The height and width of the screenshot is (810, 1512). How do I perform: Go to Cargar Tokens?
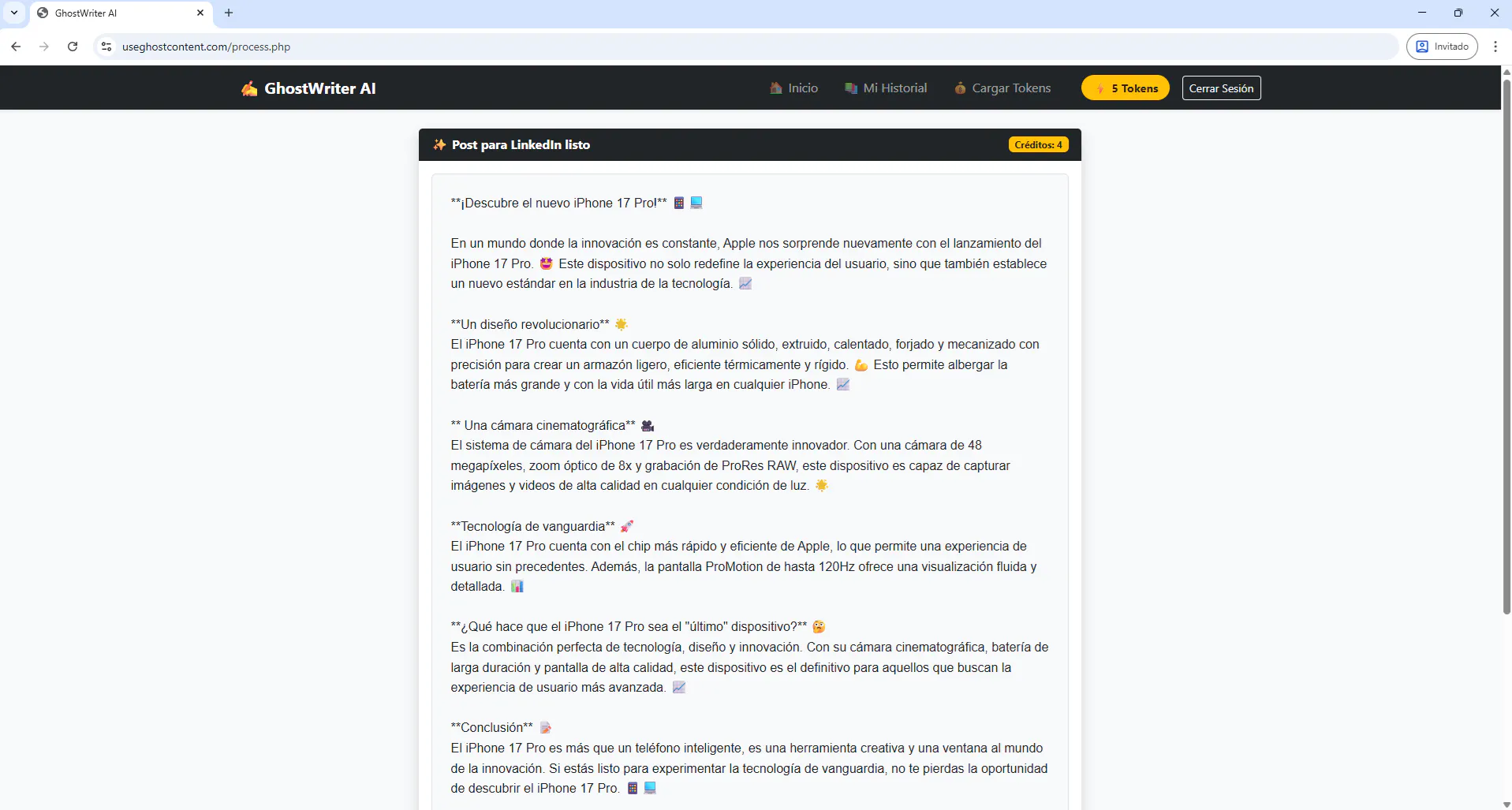click(1002, 88)
